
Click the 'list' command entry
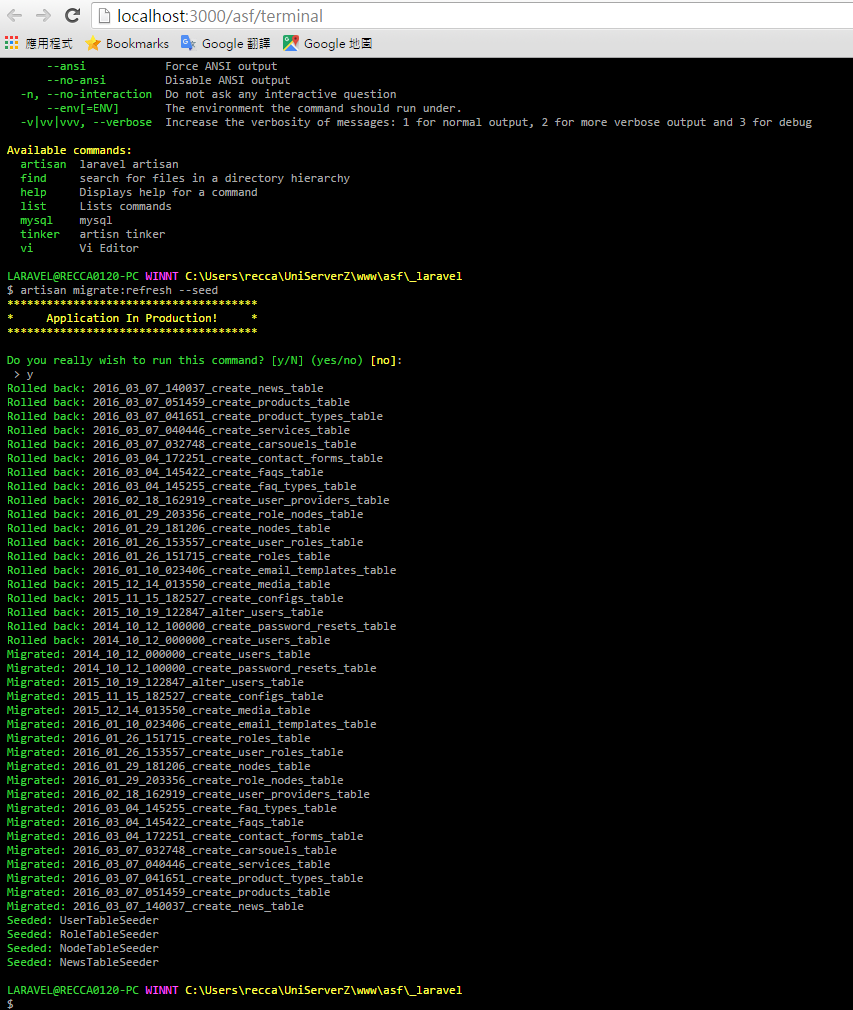pyautogui.click(x=33, y=206)
